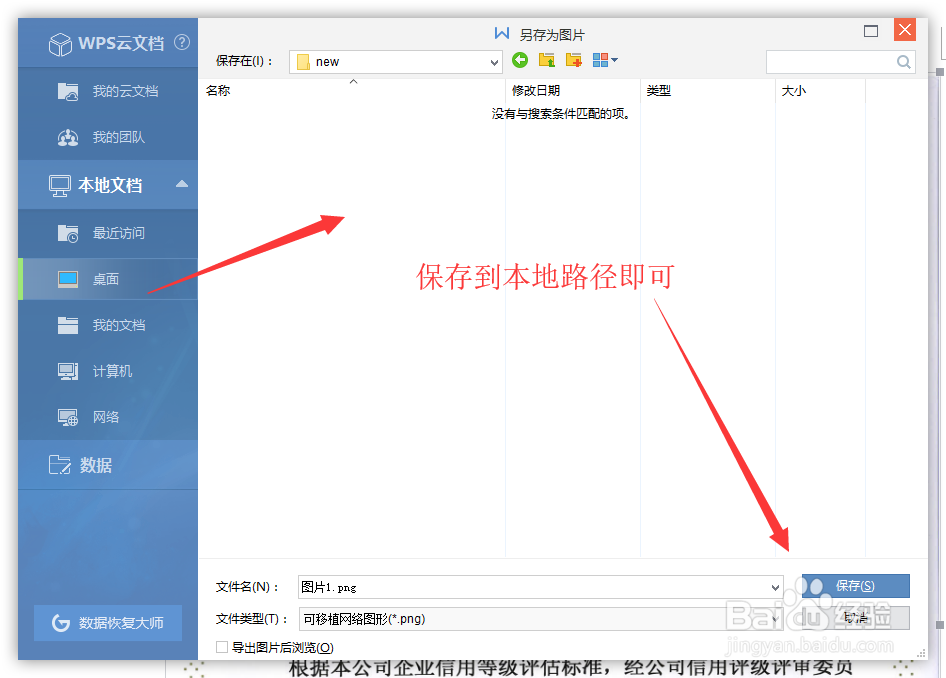
Task: Launch 数据恢复大师 recovery tool
Action: click(x=108, y=623)
